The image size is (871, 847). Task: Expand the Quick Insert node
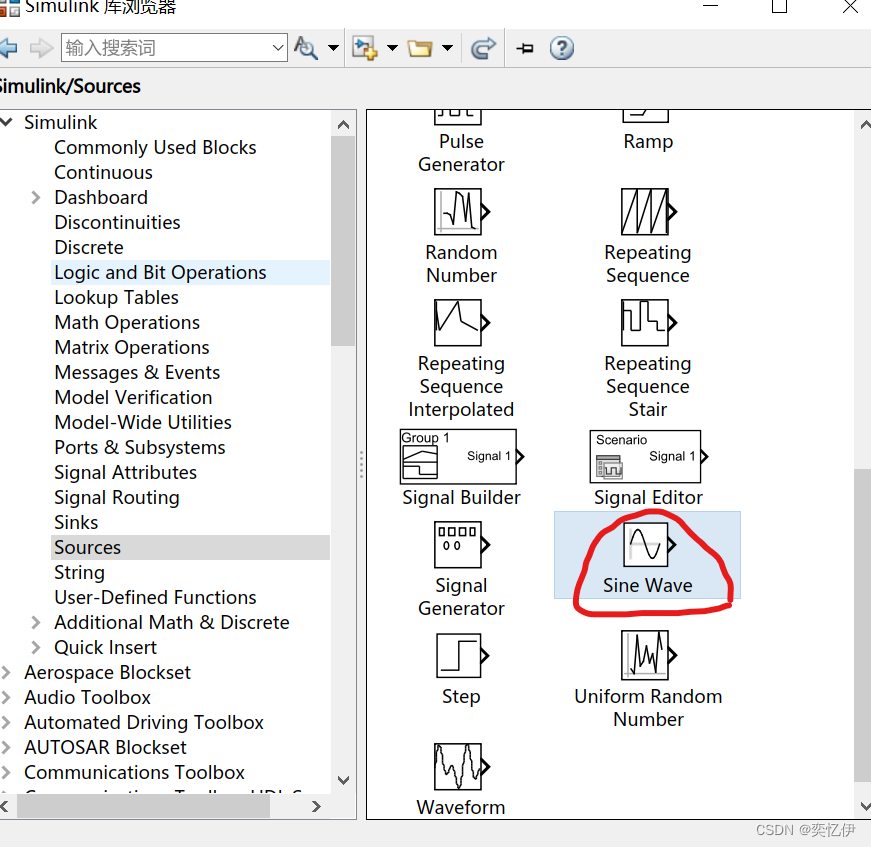pos(36,647)
